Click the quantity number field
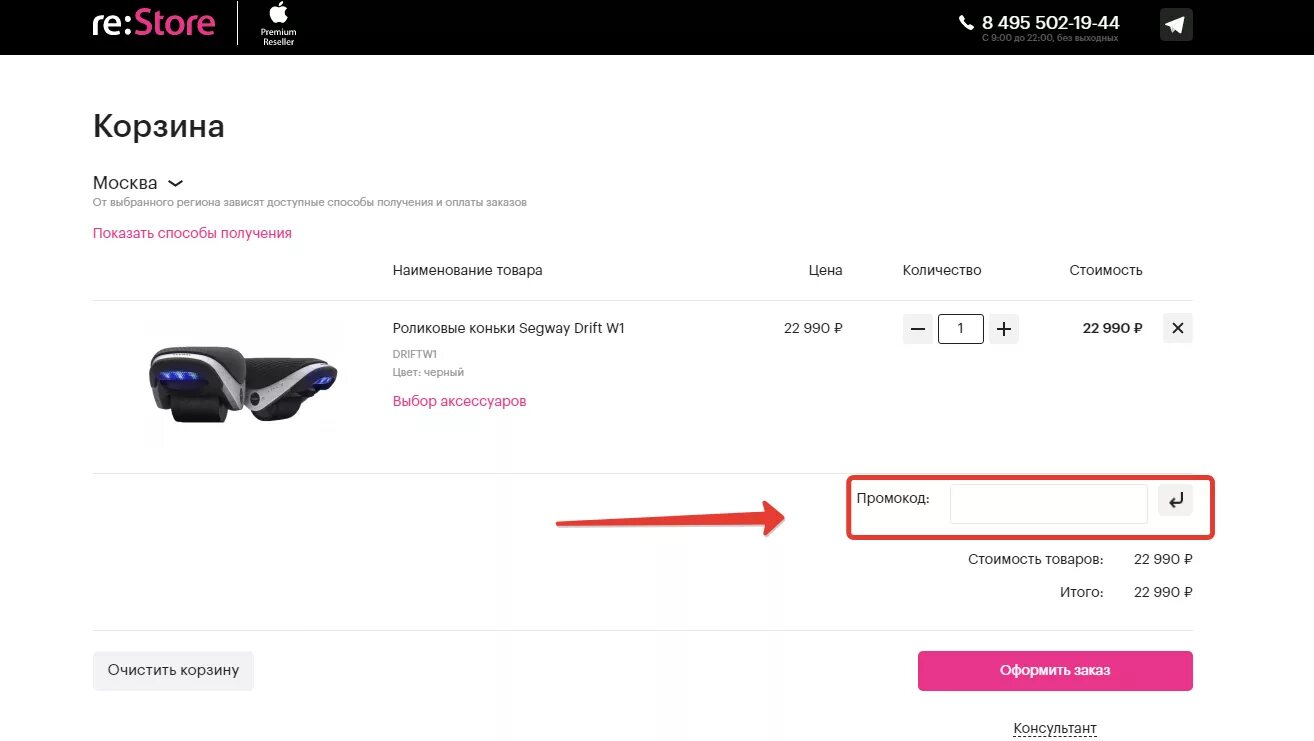The width and height of the screenshot is (1314, 741). tap(961, 329)
